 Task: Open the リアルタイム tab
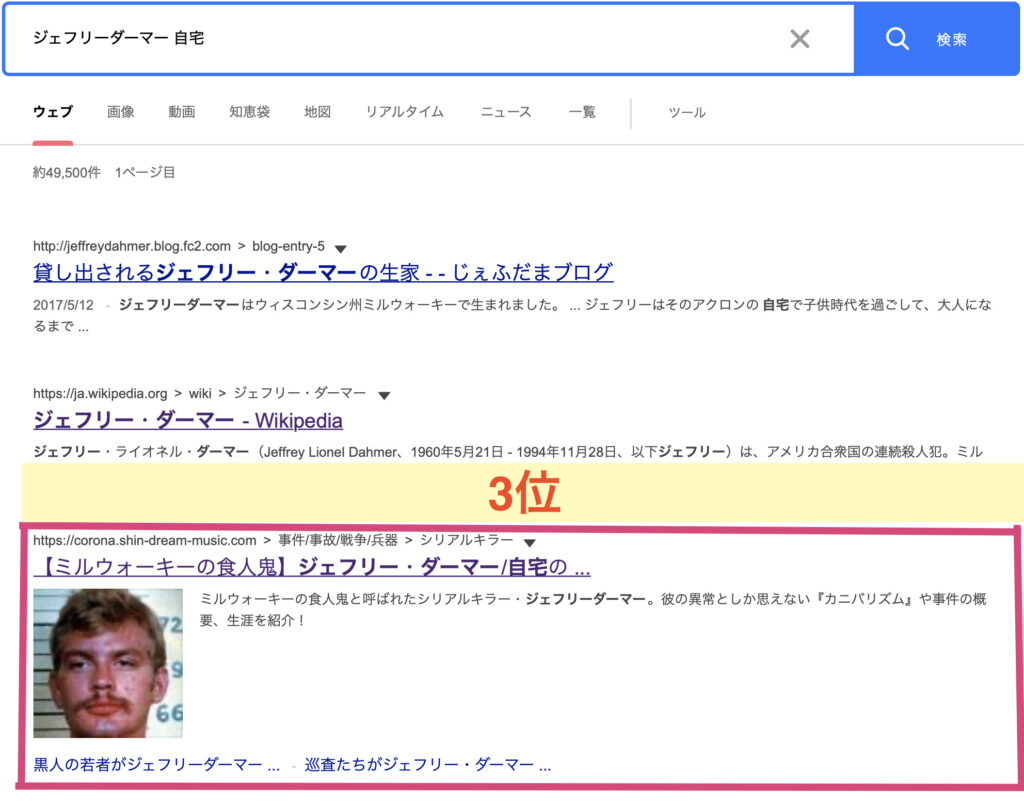coord(404,112)
